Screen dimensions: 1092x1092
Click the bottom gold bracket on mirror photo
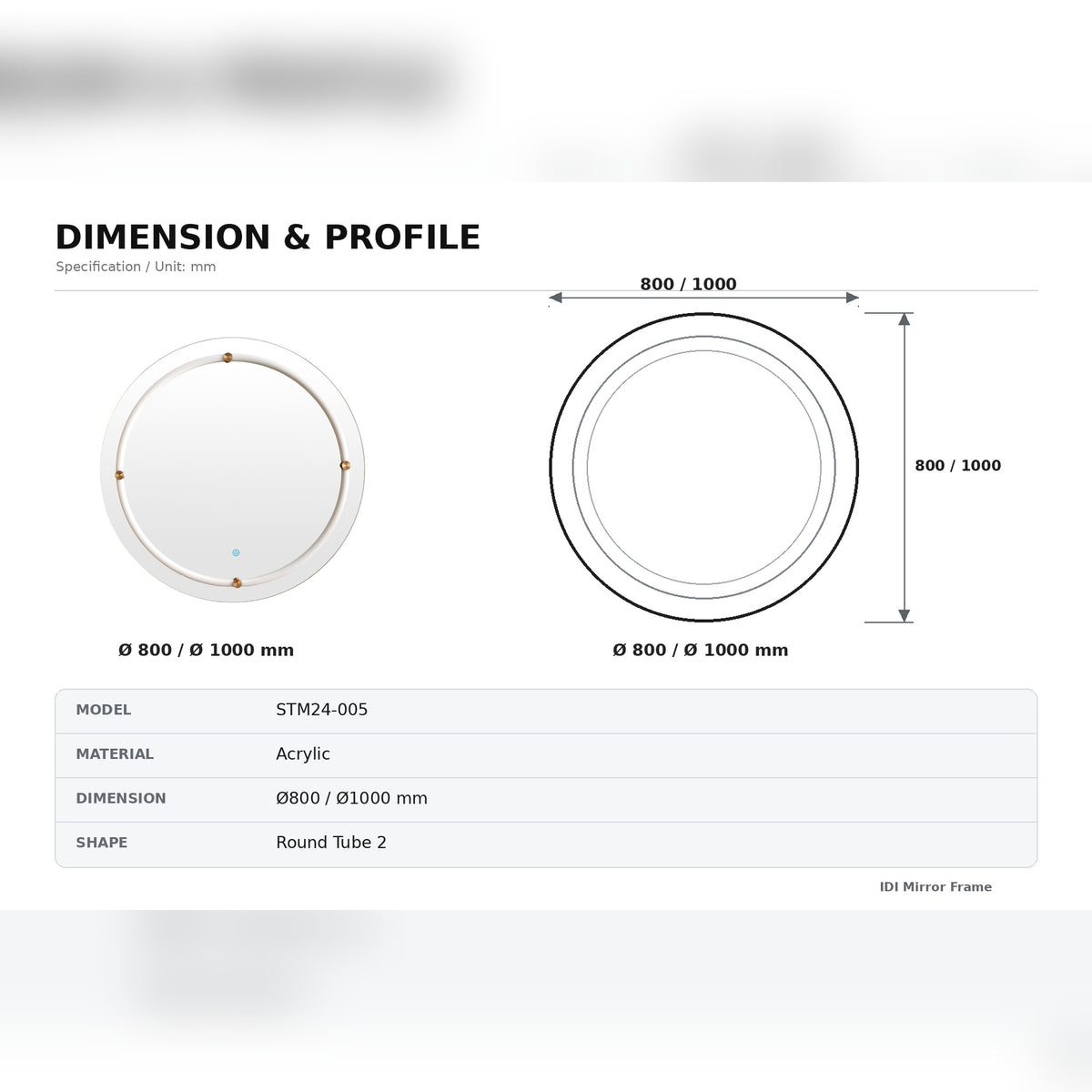tap(237, 582)
